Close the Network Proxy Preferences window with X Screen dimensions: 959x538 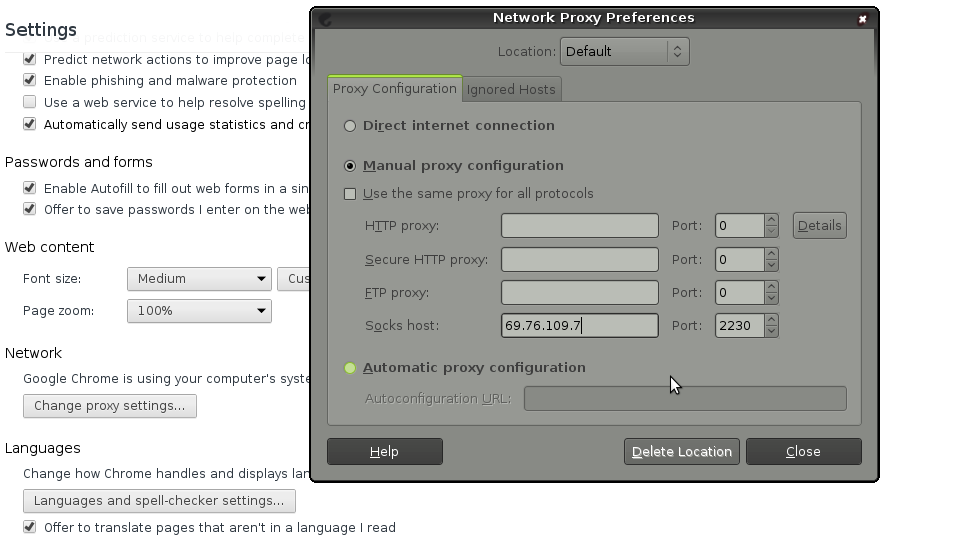pyautogui.click(x=863, y=18)
